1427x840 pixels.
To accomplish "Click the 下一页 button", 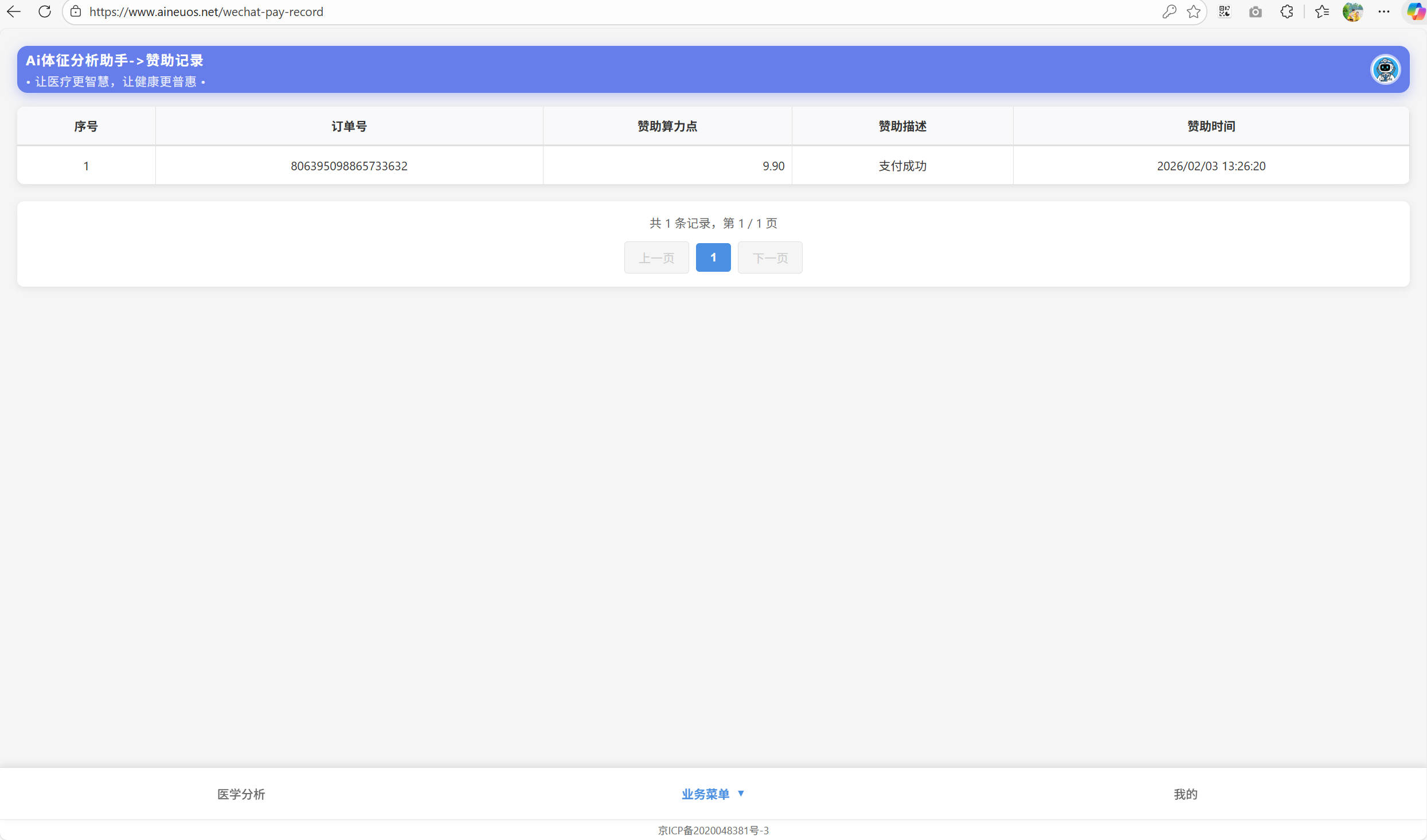I will (770, 258).
